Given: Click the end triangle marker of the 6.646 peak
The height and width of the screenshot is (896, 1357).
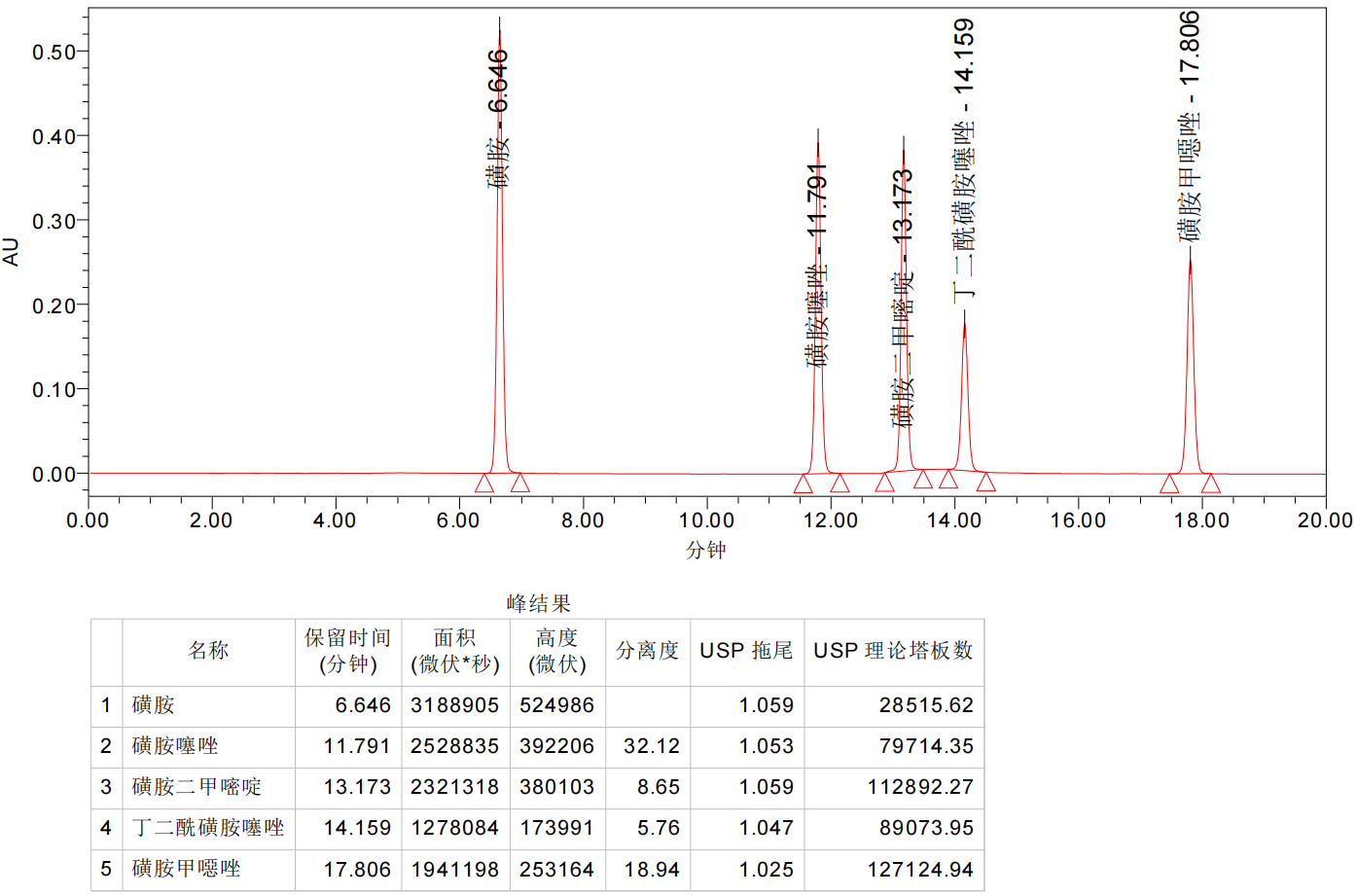Looking at the screenshot, I should (x=520, y=483).
